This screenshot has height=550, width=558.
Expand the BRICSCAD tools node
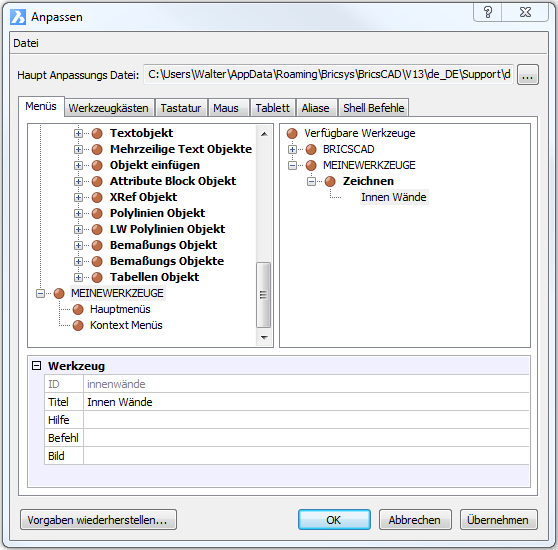(292, 149)
